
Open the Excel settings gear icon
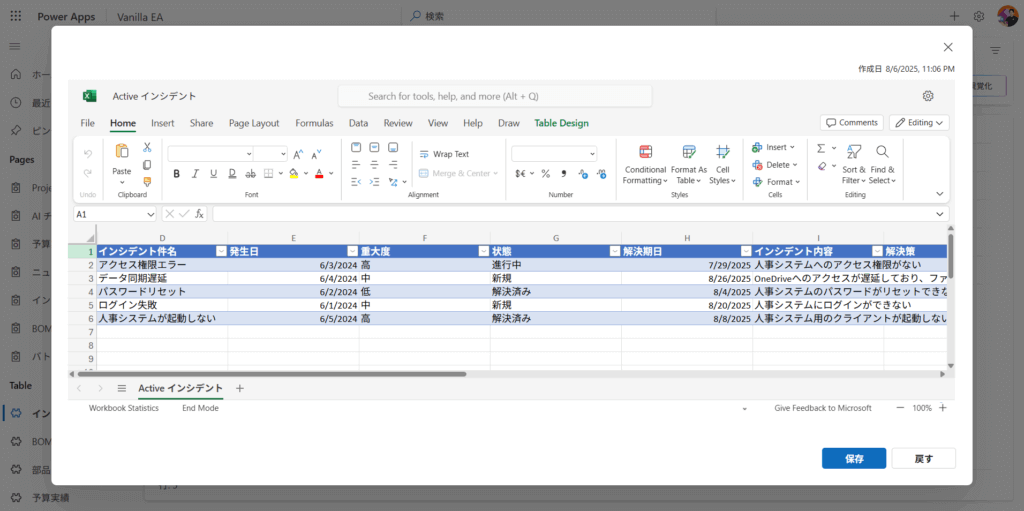(x=928, y=96)
